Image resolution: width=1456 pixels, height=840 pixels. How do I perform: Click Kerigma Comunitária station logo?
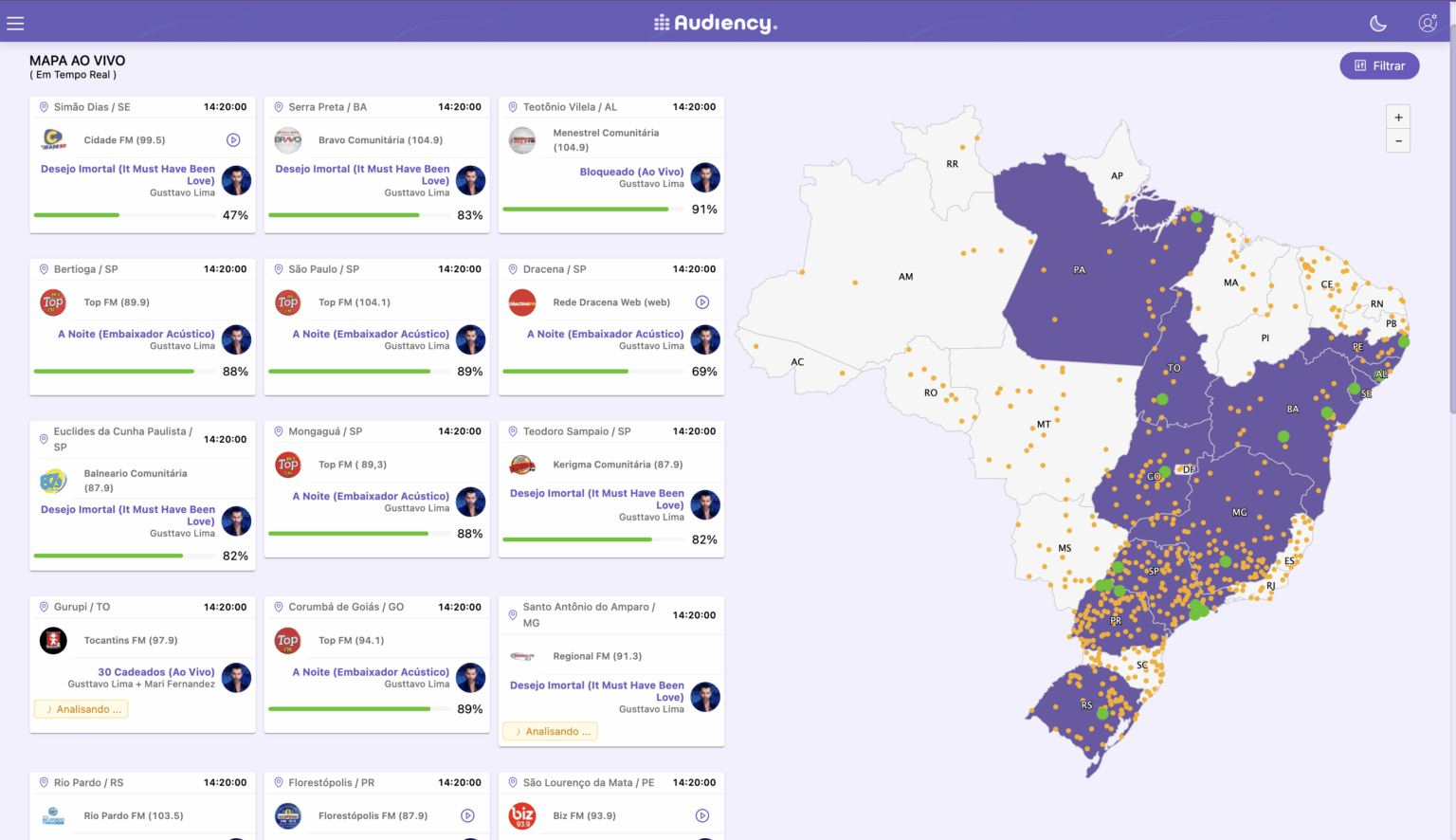522,465
